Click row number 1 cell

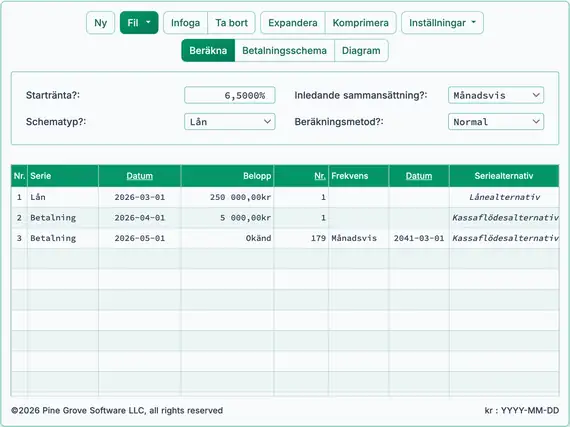click(x=19, y=197)
